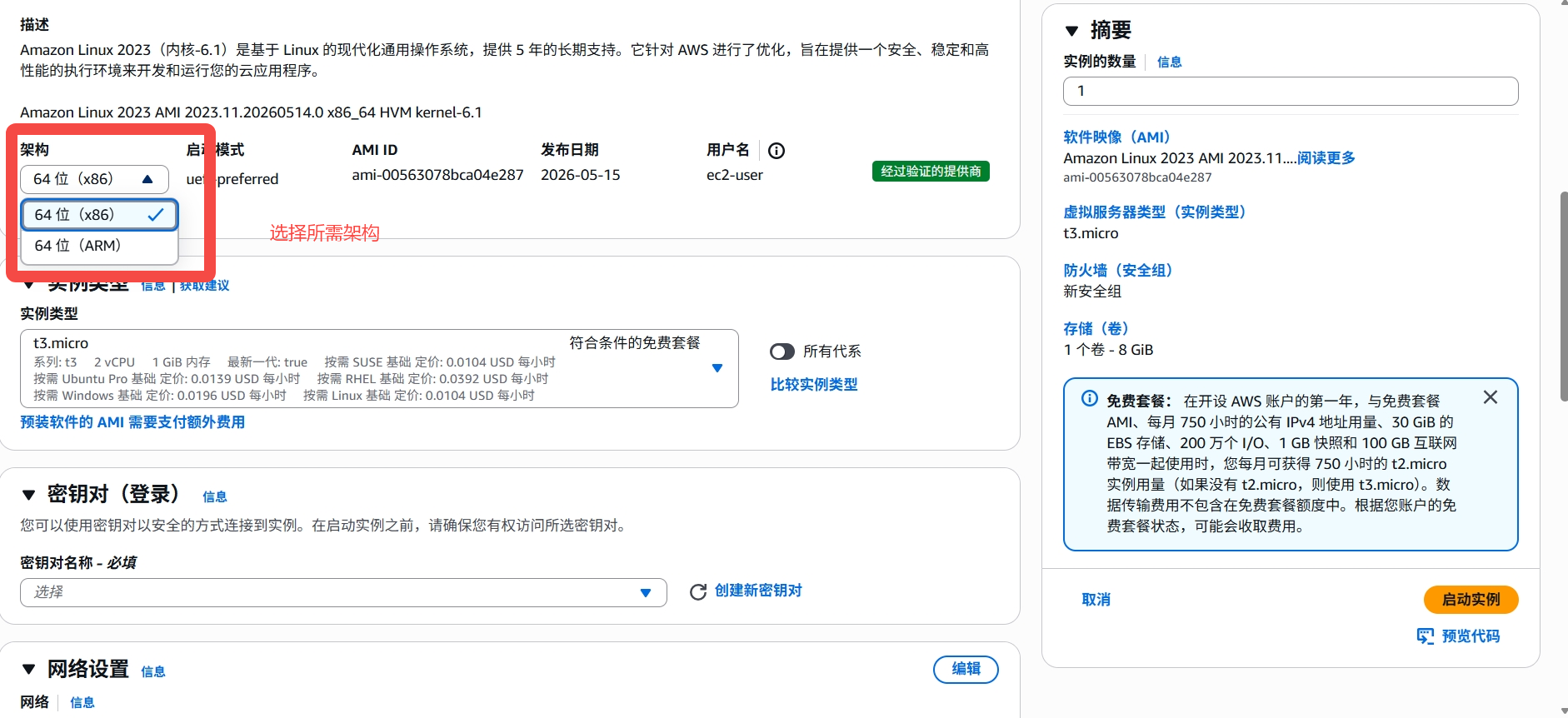Click 信息 link beside 实例的数量
The width and height of the screenshot is (1568, 718).
click(x=1170, y=62)
